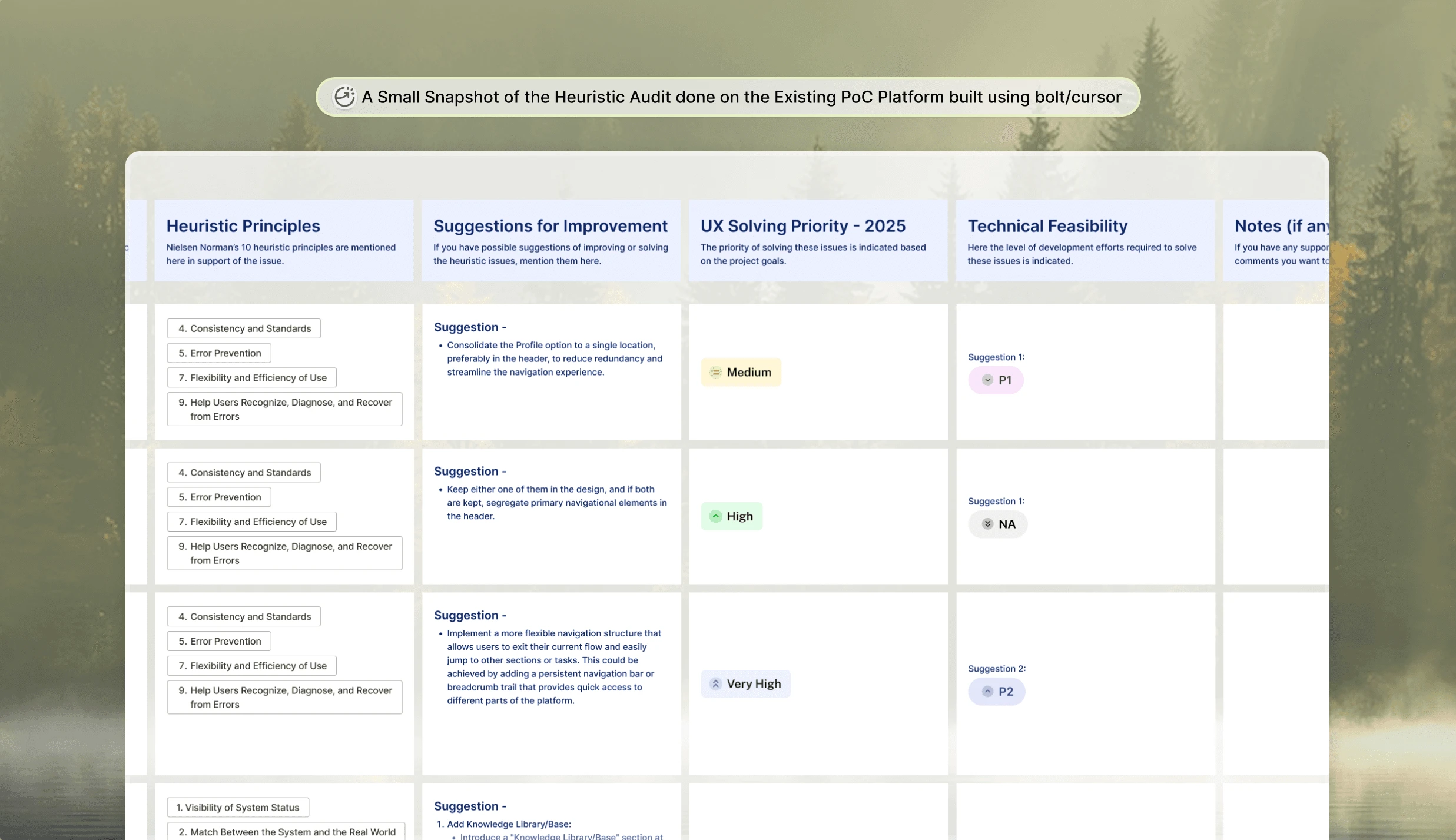Screen dimensions: 1456x840
Task: Select the Heuristic Principles column header
Action: 243,226
